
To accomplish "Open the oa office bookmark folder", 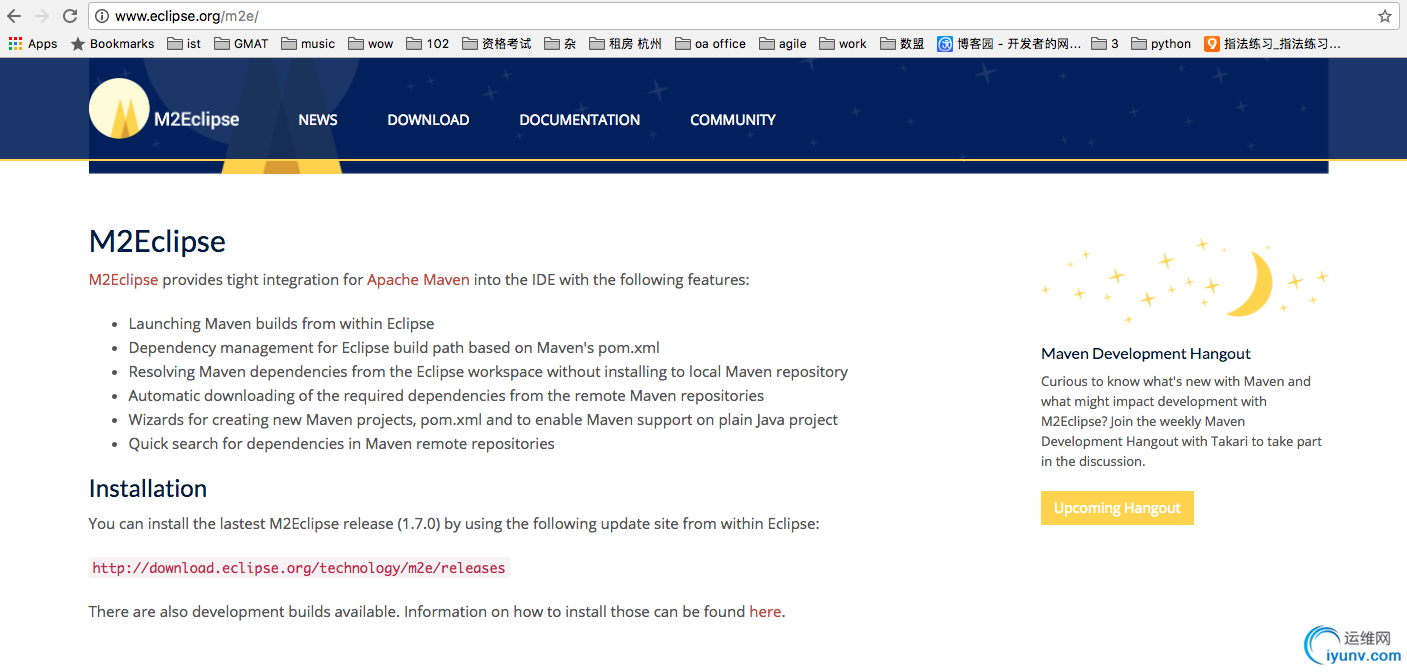I will [711, 44].
